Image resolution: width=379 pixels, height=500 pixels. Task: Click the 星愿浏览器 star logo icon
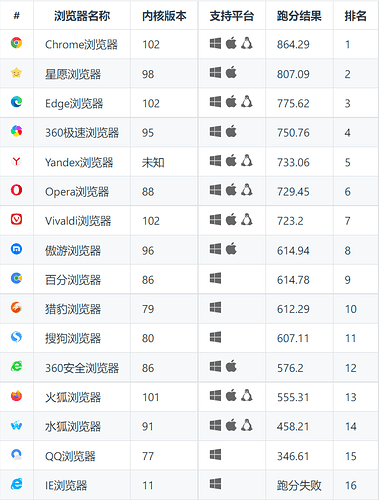[16, 72]
